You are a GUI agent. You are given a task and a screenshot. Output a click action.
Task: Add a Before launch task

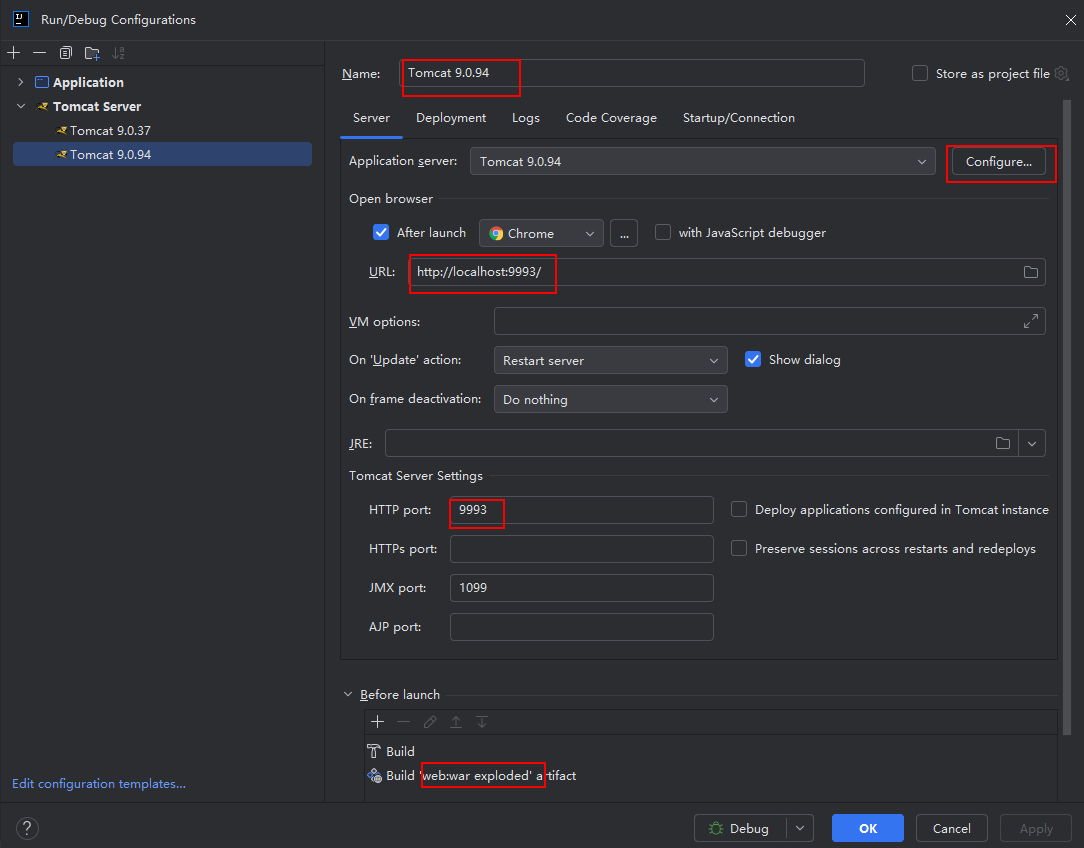377,722
